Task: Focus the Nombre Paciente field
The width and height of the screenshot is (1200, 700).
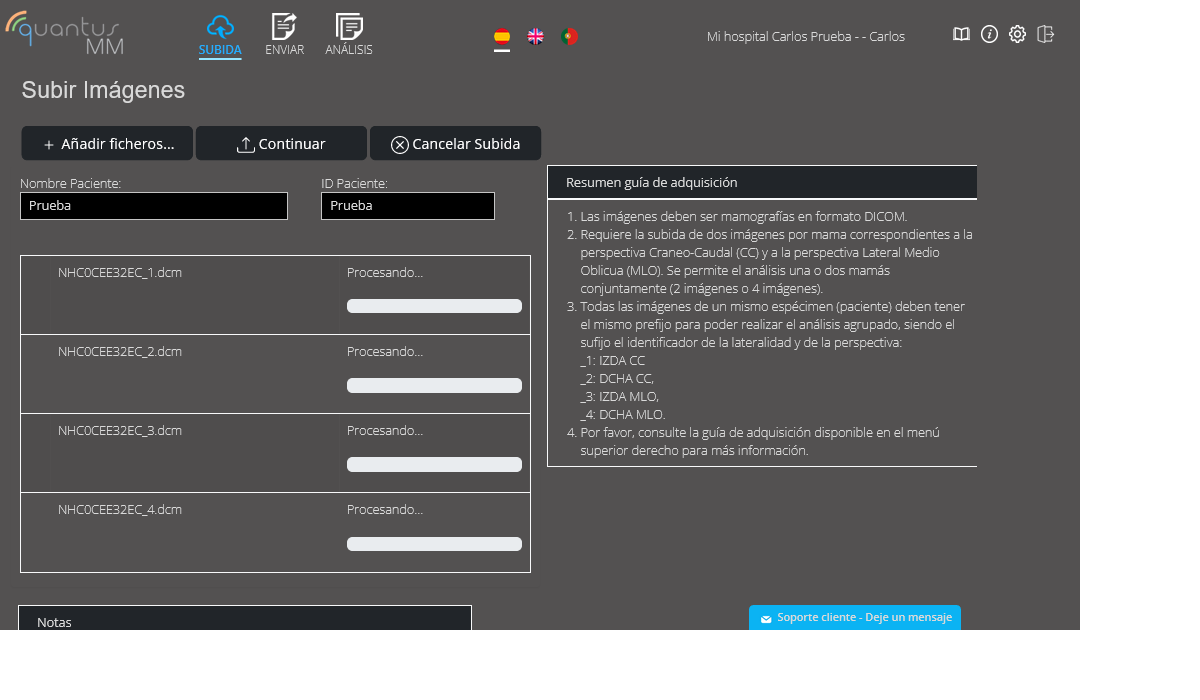Action: click(x=154, y=206)
